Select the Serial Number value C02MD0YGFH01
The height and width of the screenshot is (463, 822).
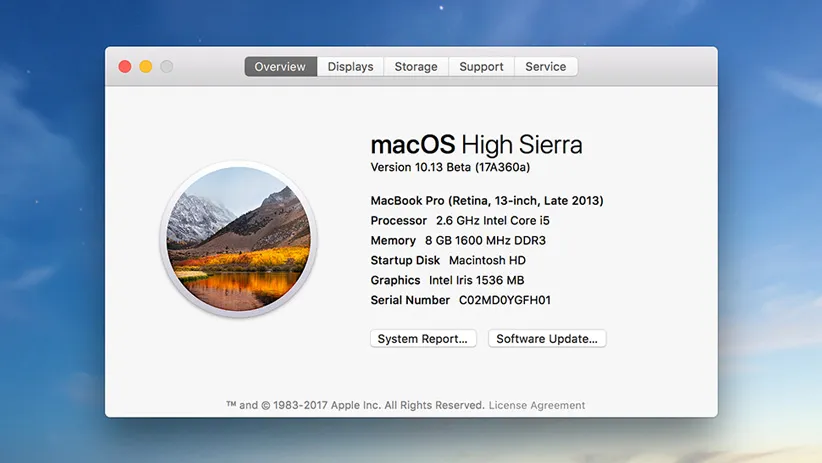click(x=505, y=300)
